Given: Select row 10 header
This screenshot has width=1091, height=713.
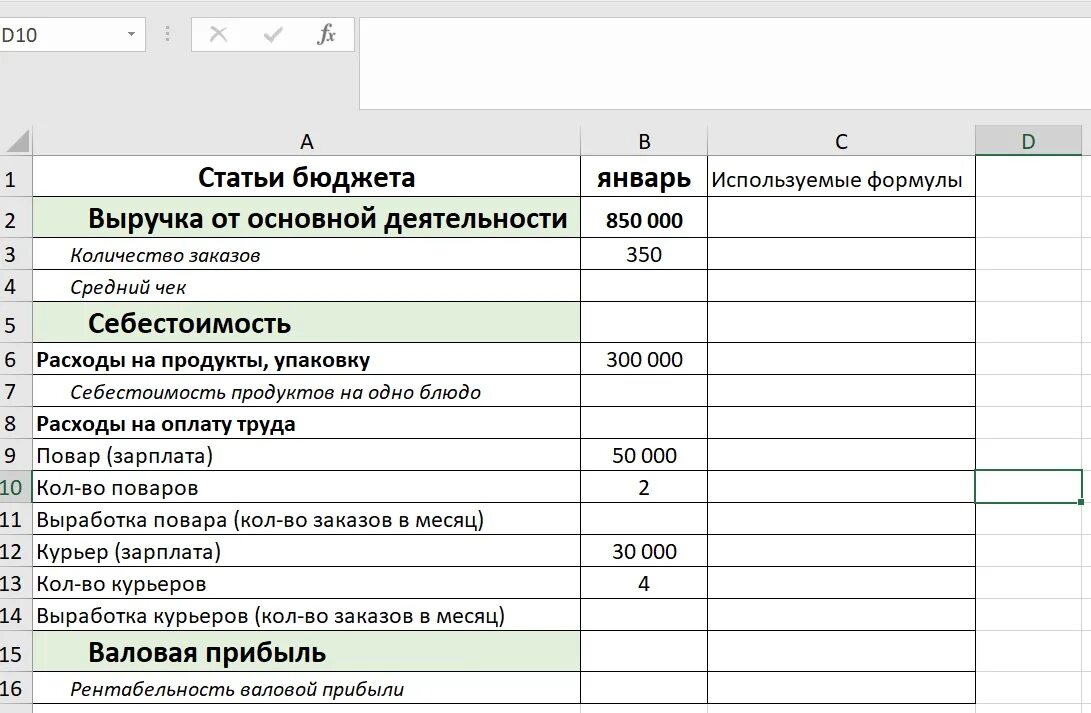Looking at the screenshot, I should coord(15,487).
